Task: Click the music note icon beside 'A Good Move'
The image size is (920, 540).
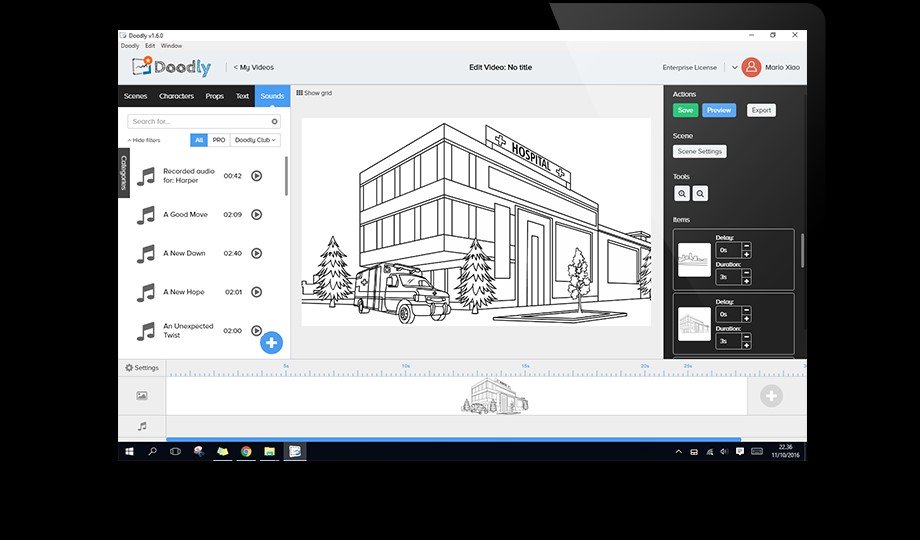Action: click(146, 215)
